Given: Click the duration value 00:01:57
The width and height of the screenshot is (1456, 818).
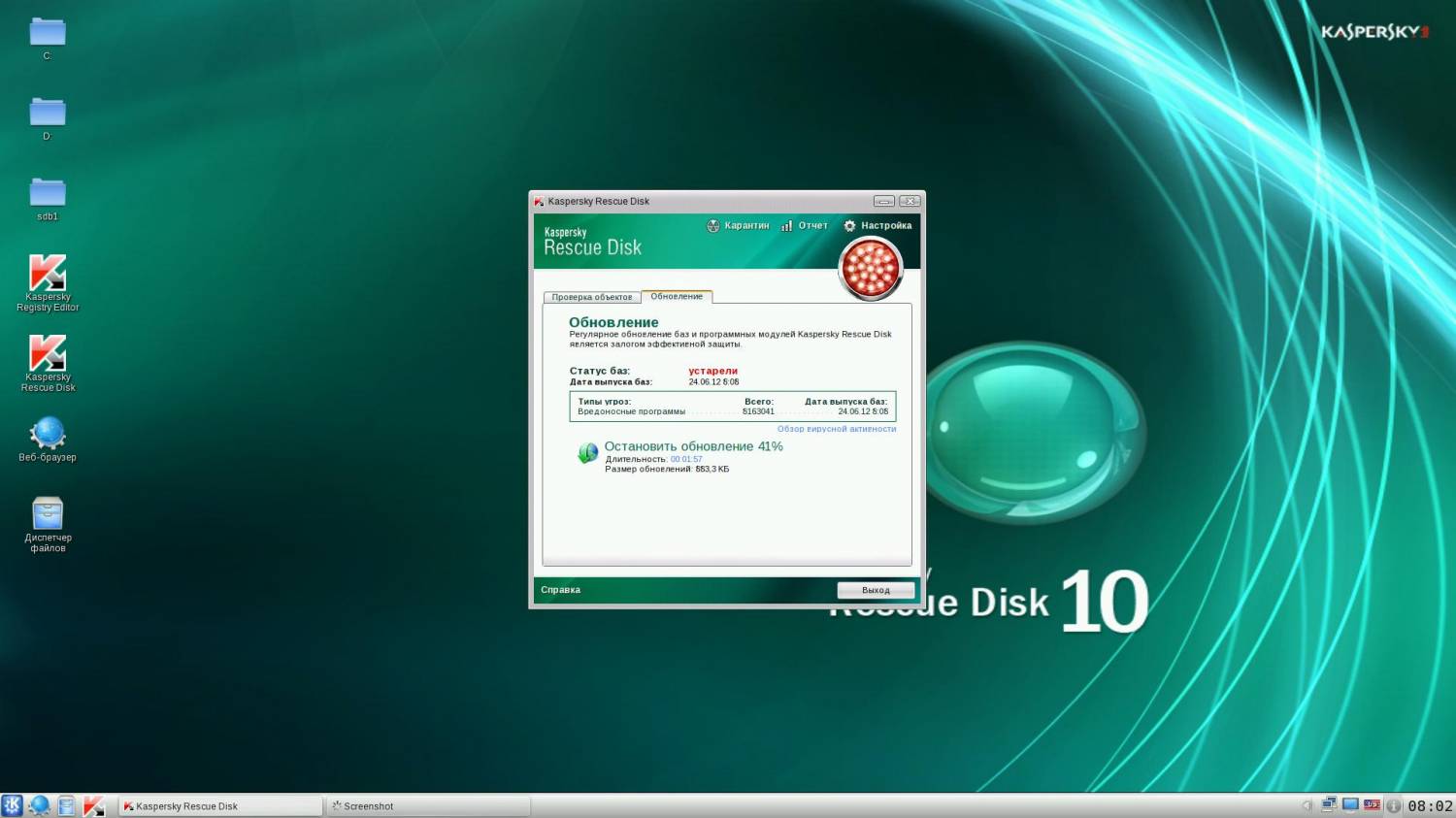Looking at the screenshot, I should click(x=686, y=459).
